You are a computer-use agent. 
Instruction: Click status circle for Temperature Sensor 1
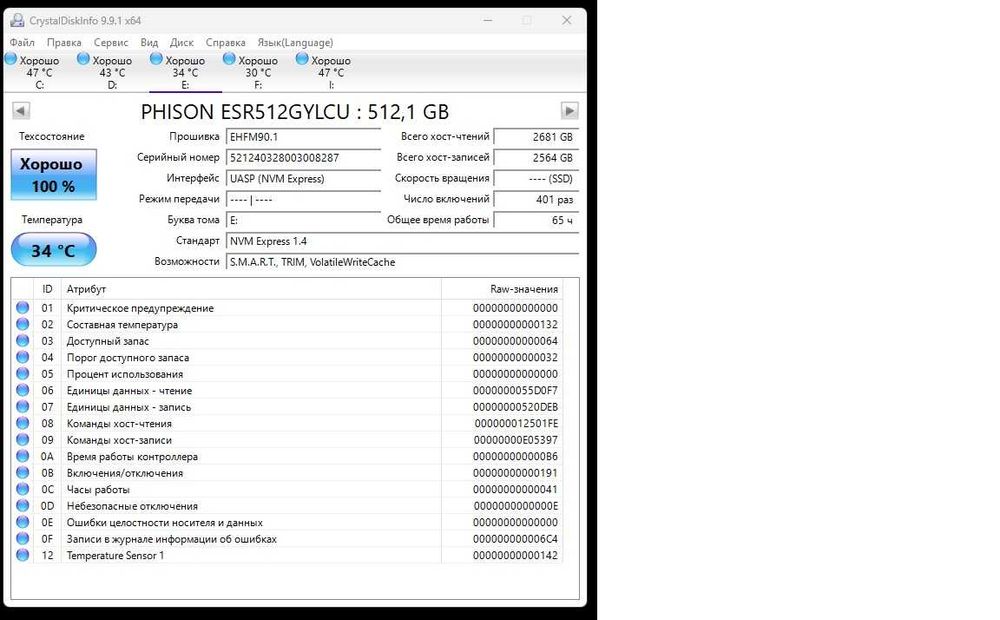point(22,555)
